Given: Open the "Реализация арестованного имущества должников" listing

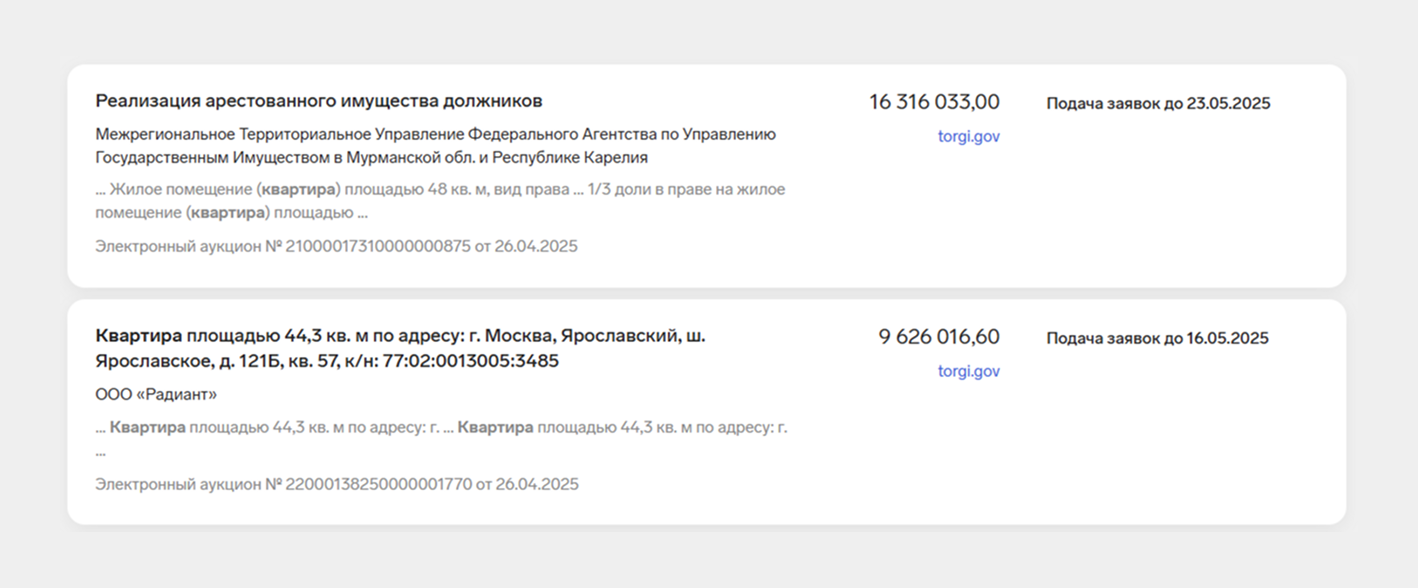Looking at the screenshot, I should (319, 101).
